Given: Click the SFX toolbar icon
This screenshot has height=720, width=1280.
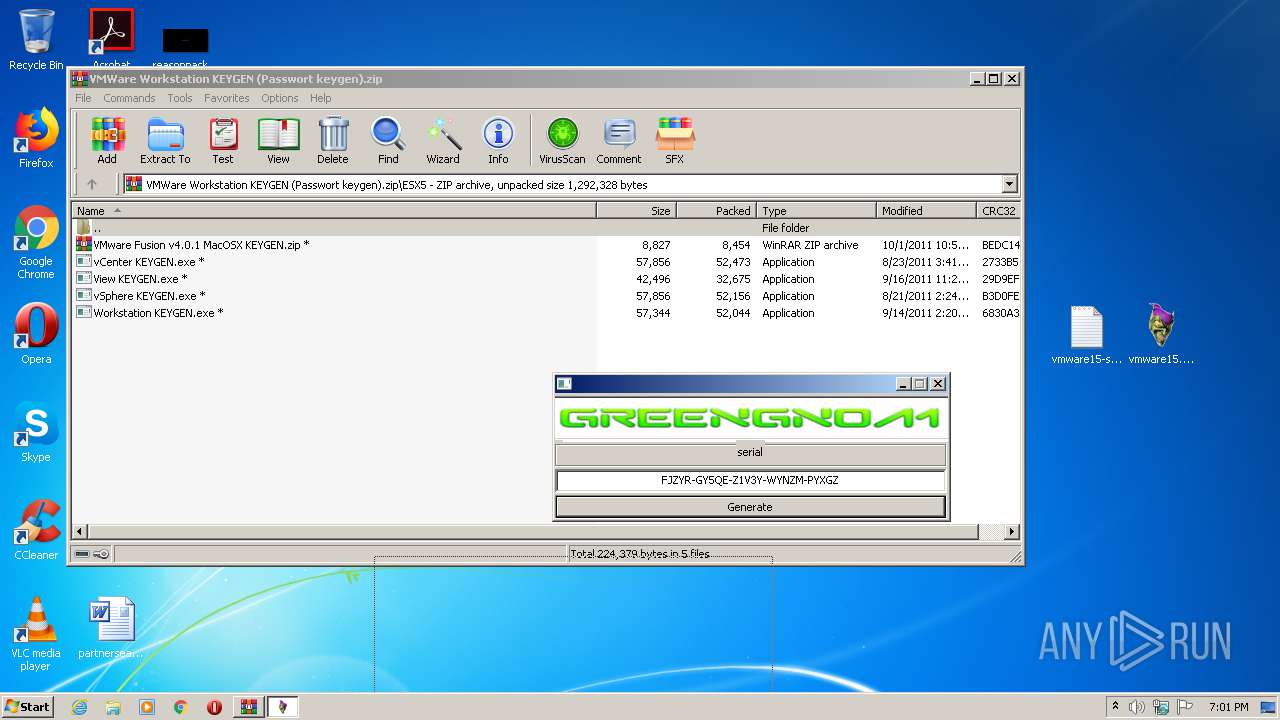Looking at the screenshot, I should [675, 141].
